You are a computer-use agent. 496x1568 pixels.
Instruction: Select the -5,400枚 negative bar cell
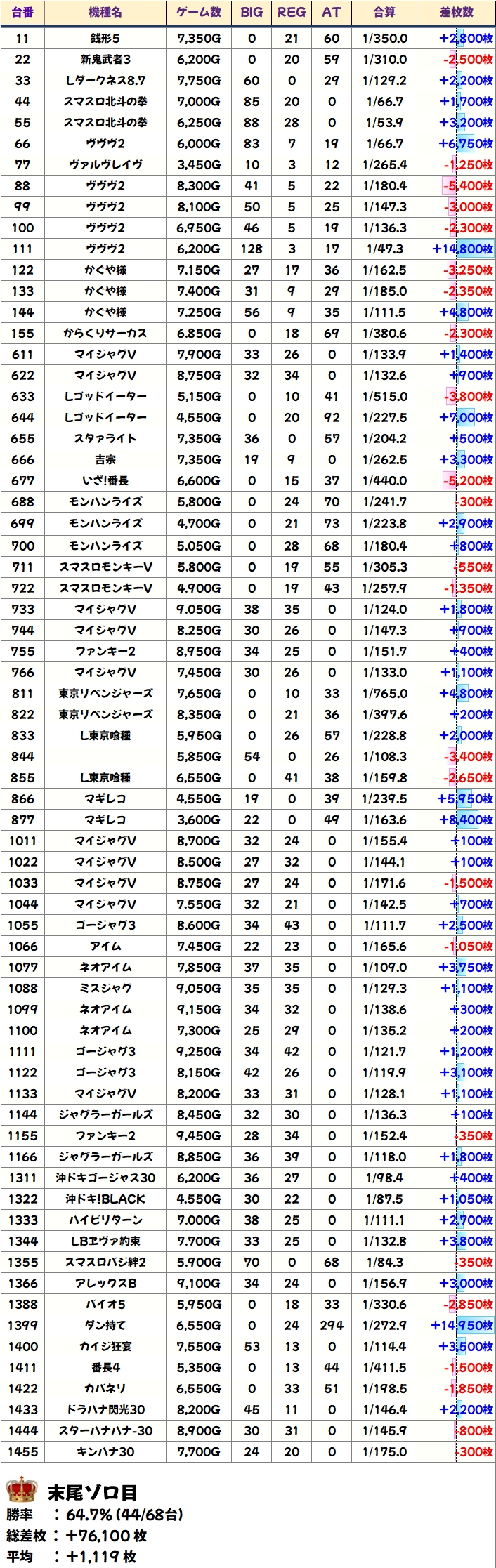click(466, 186)
